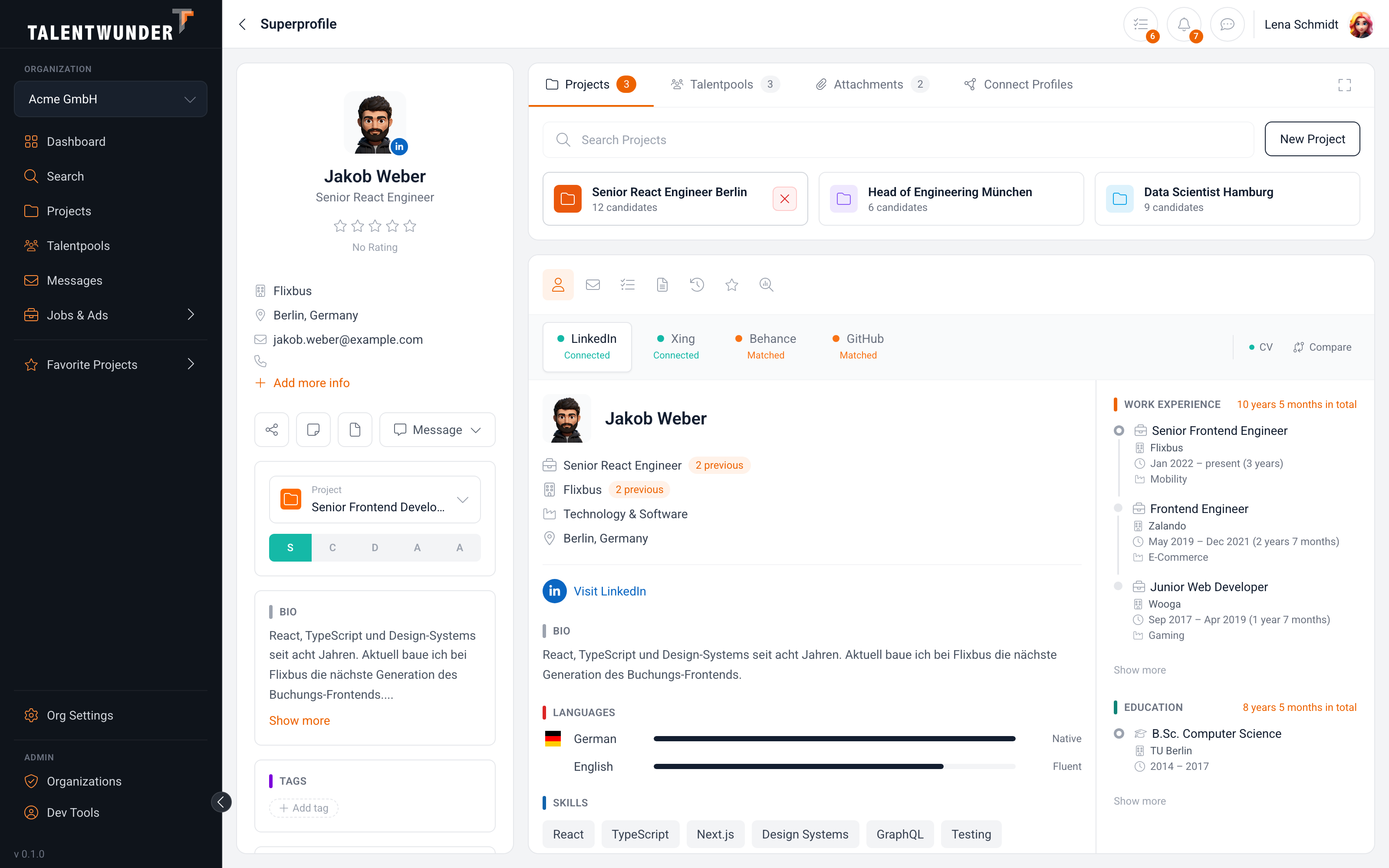Show more work experience entries
This screenshot has width=1389, height=868.
pos(1139,670)
